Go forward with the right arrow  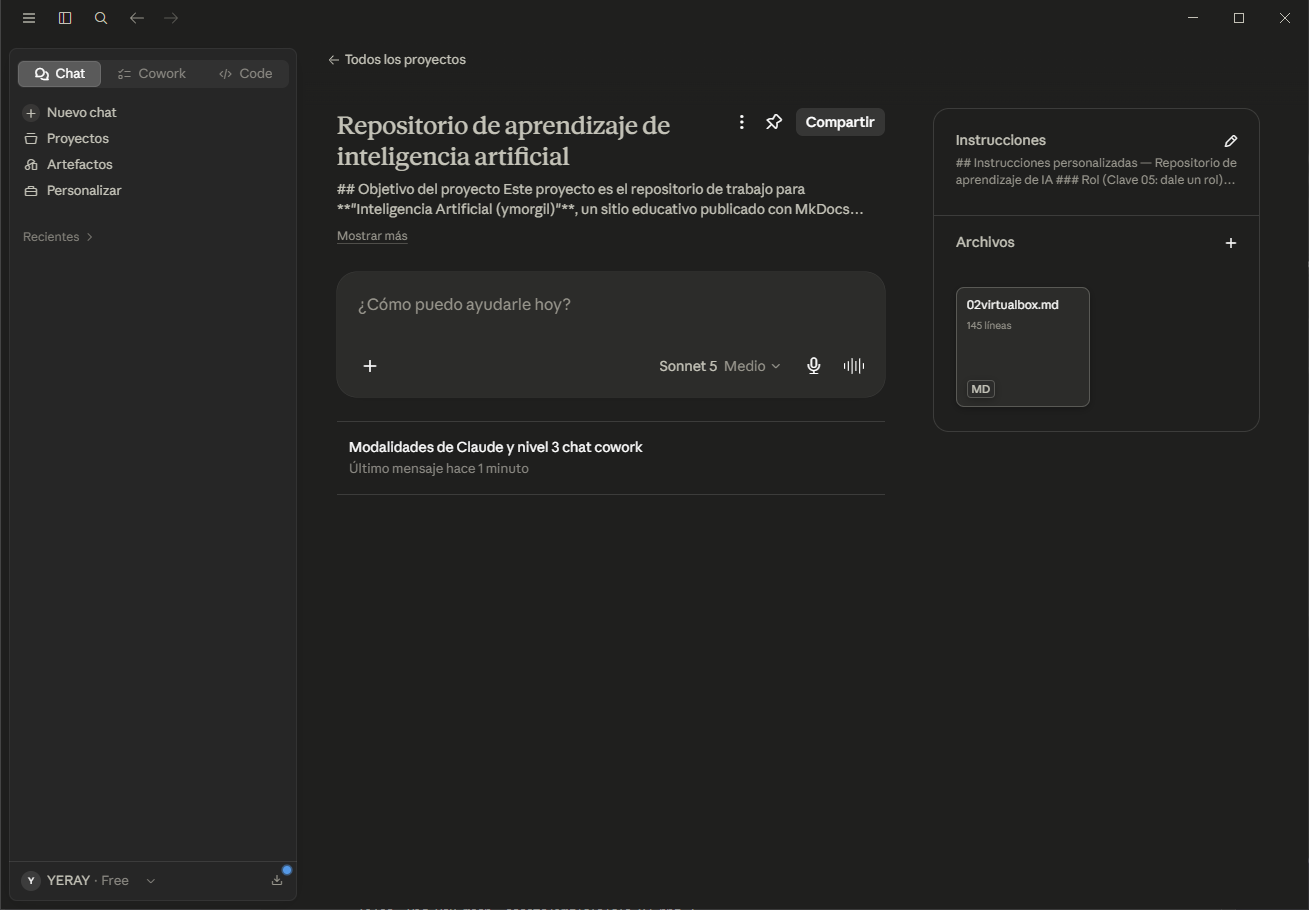pyautogui.click(x=171, y=18)
